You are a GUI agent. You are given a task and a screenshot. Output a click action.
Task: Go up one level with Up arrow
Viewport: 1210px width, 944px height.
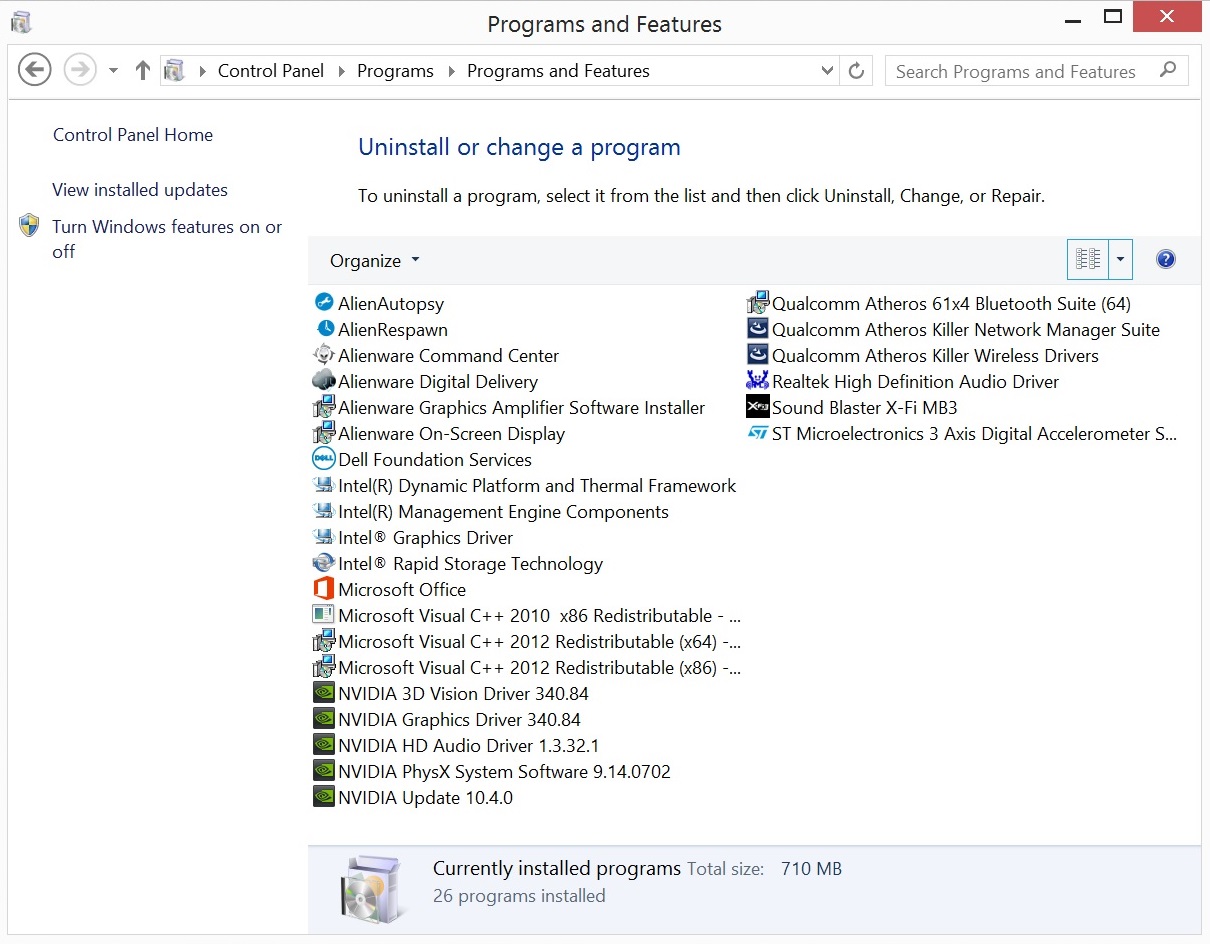point(143,70)
